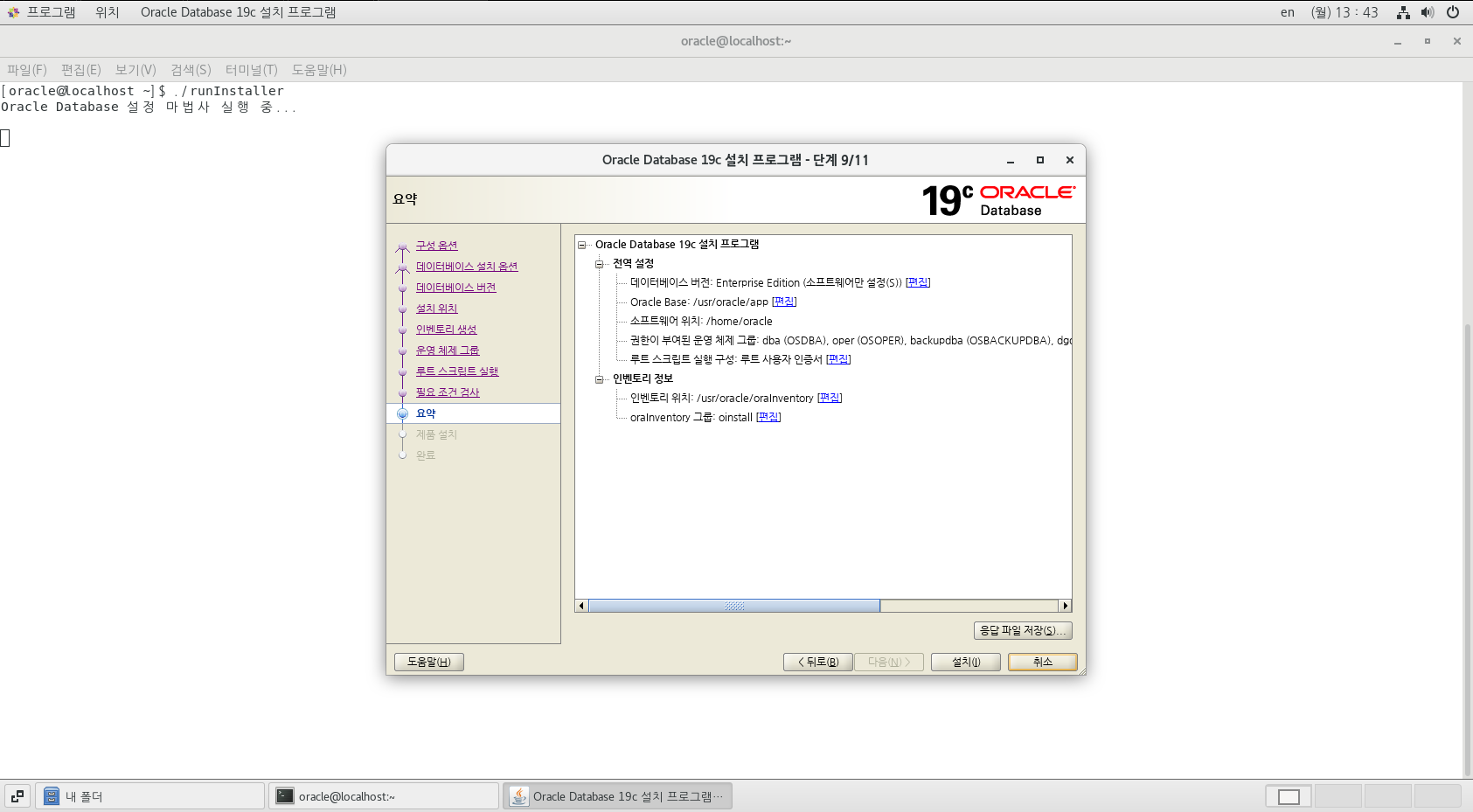Maximize the Oracle installer dialog

point(1040,160)
